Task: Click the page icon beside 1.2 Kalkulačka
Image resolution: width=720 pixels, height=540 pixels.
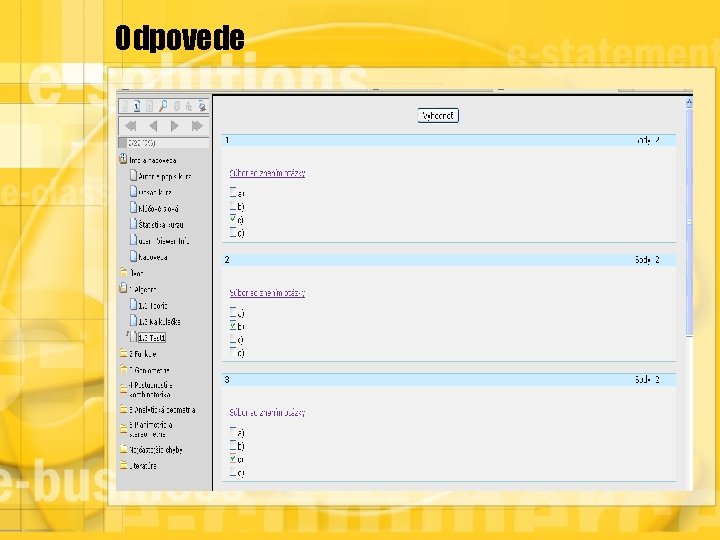Action: click(133, 321)
